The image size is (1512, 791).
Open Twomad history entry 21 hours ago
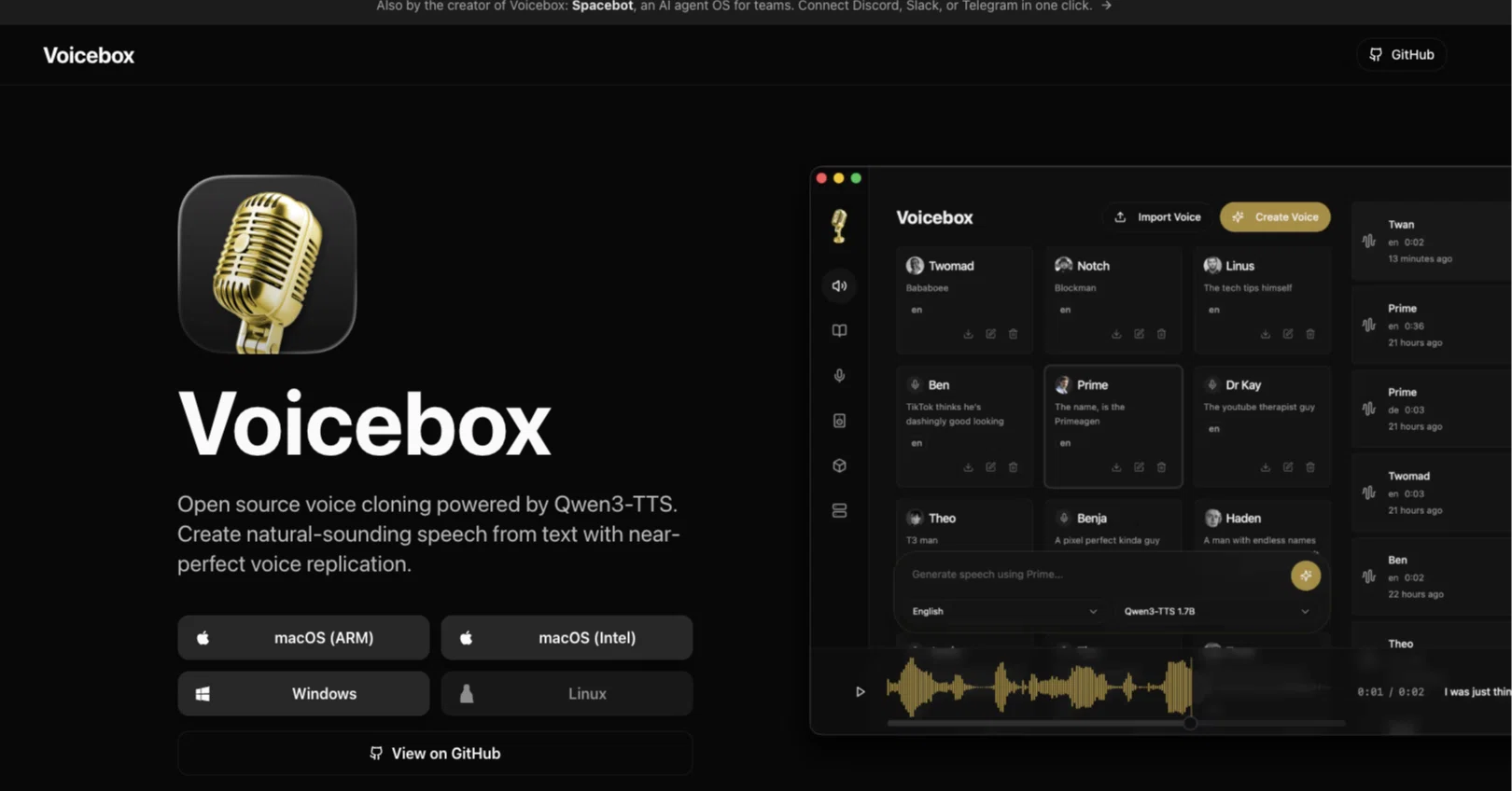[1431, 493]
